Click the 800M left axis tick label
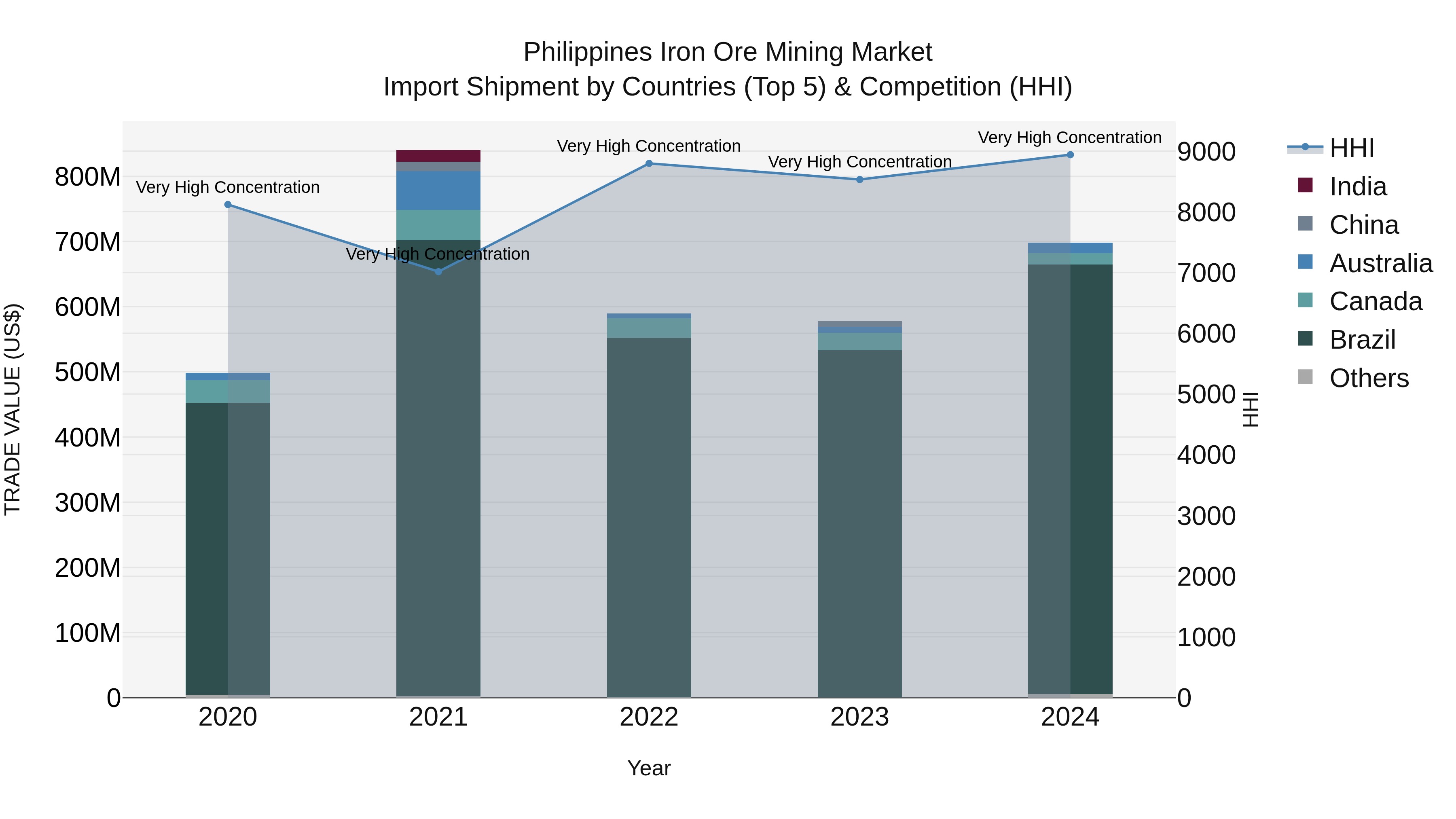The image size is (1456, 819). click(x=88, y=177)
